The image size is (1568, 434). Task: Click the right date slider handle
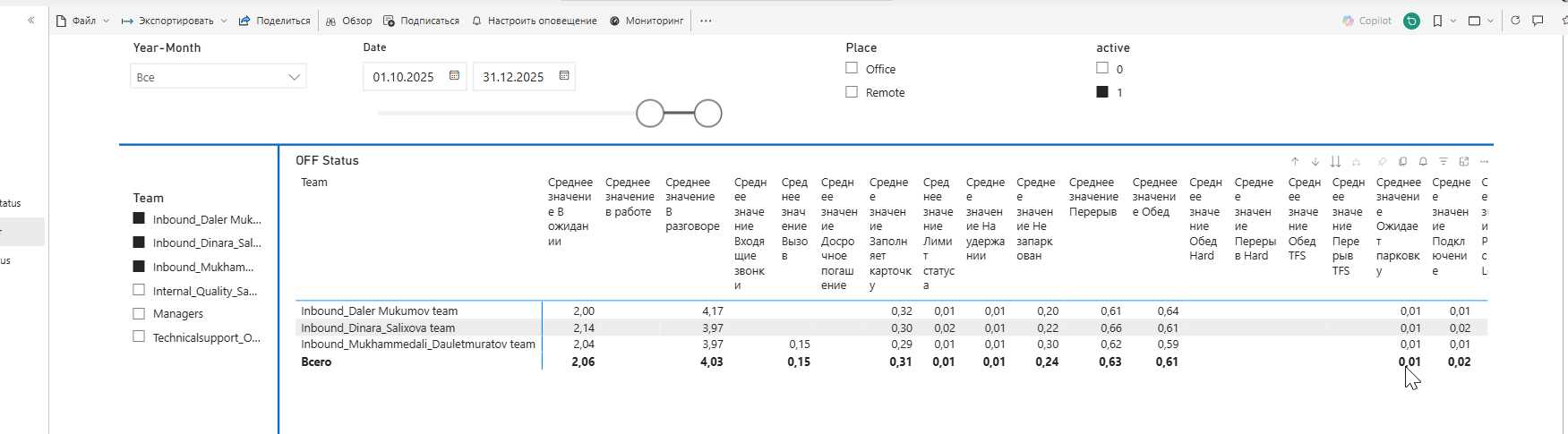(708, 114)
